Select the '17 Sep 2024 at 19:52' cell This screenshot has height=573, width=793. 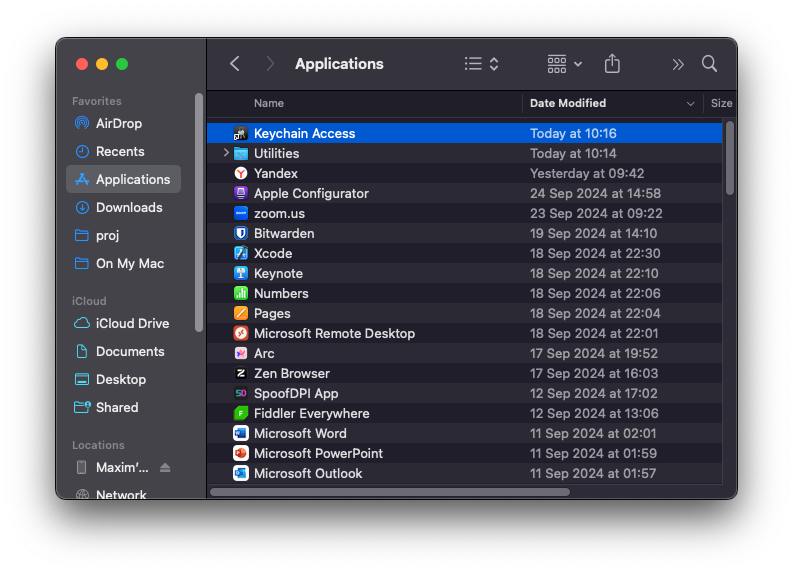[594, 353]
